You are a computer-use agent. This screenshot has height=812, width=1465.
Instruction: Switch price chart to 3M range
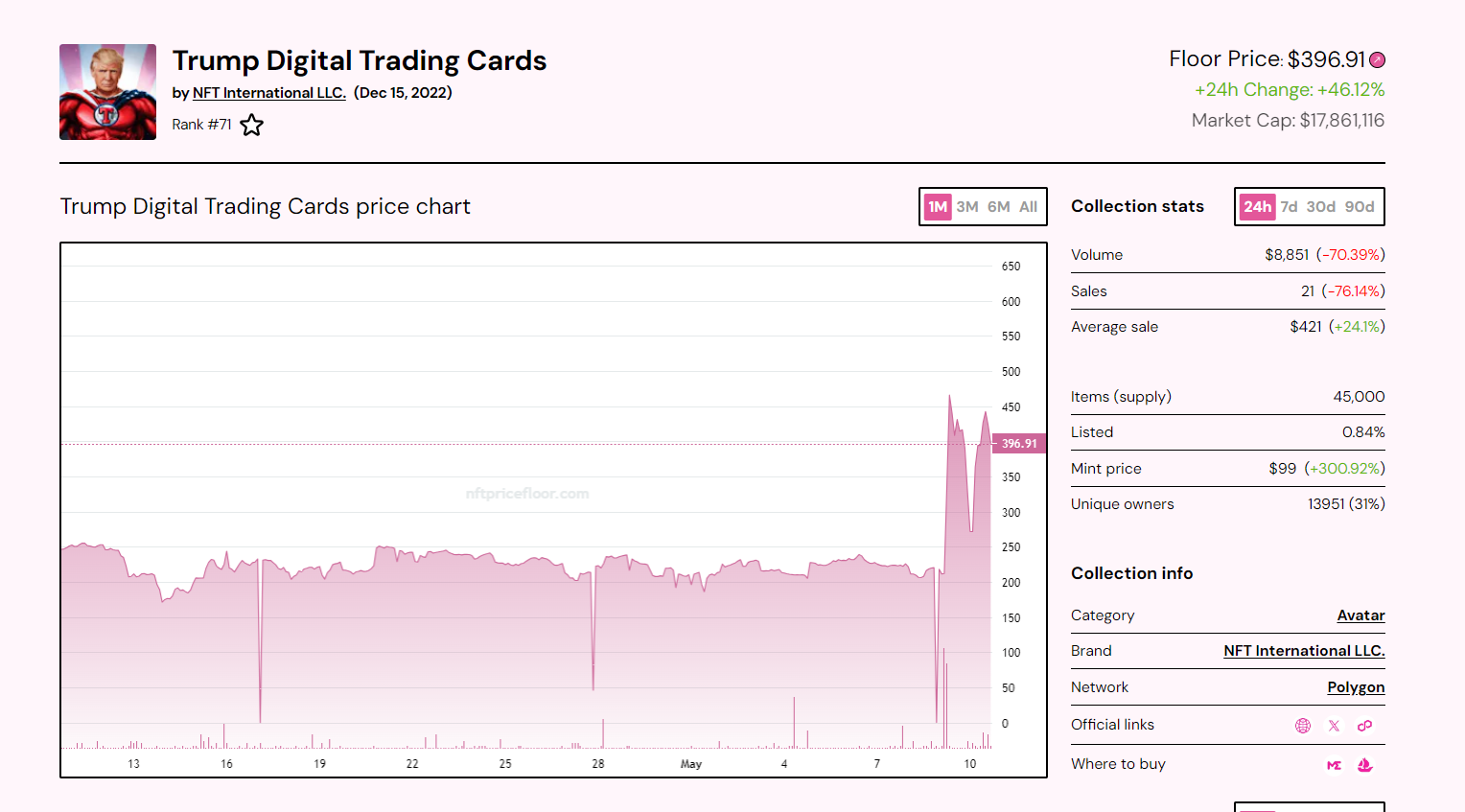(966, 207)
